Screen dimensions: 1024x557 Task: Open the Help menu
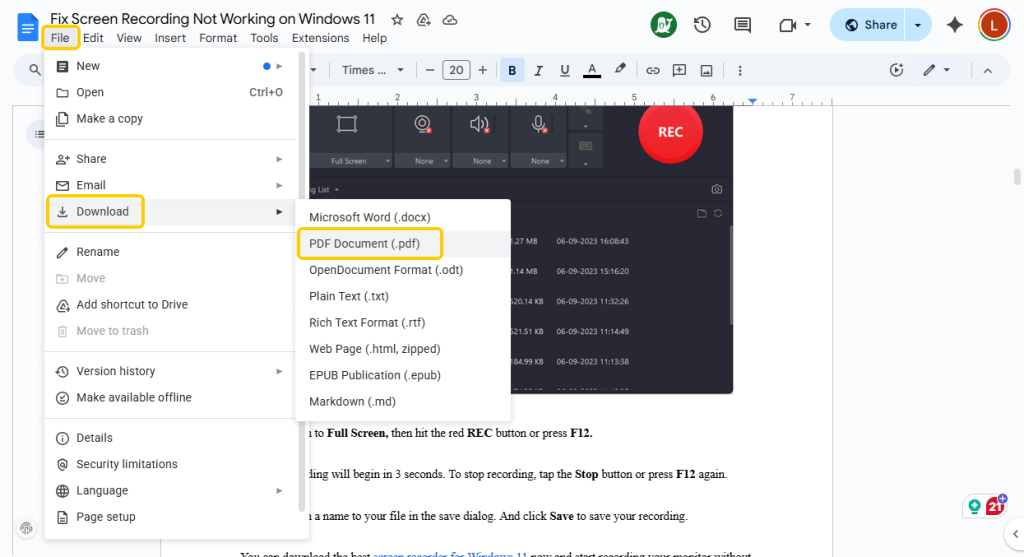(374, 38)
